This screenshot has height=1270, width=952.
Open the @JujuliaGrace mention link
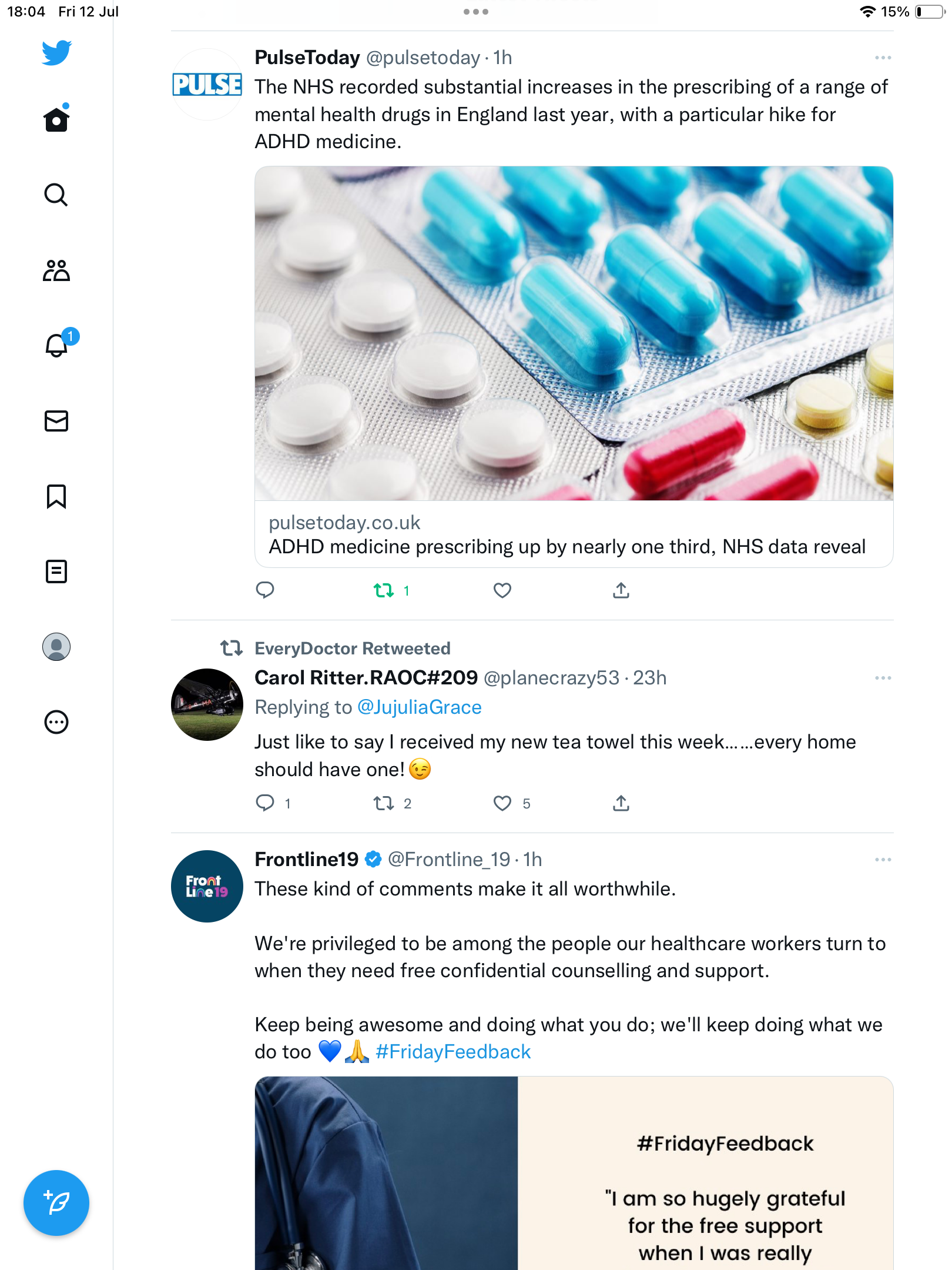pyautogui.click(x=419, y=707)
